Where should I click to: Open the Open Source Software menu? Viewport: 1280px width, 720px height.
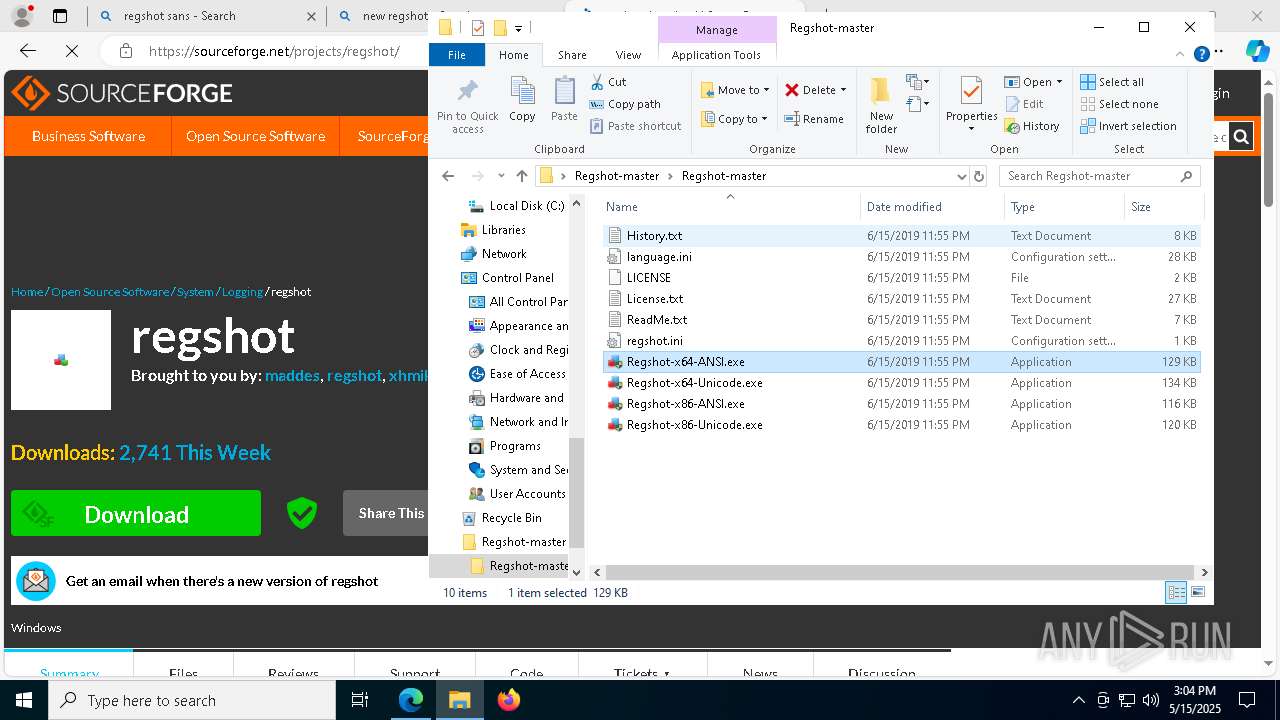(x=255, y=136)
